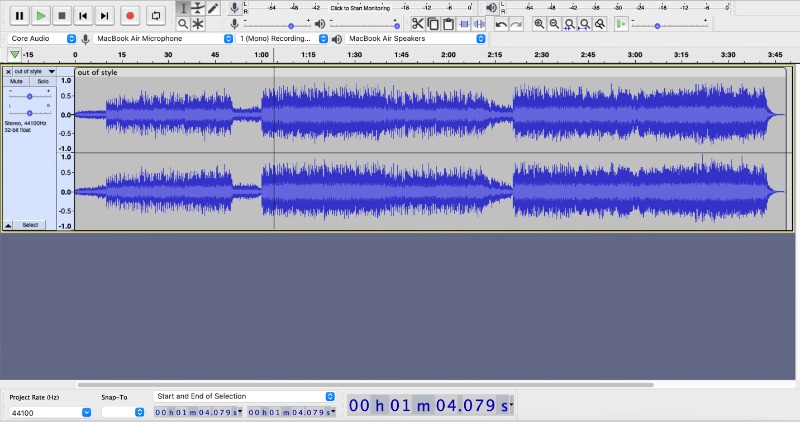The width and height of the screenshot is (800, 422).
Task: Select the Draw (pencil) tool
Action: pos(213,8)
